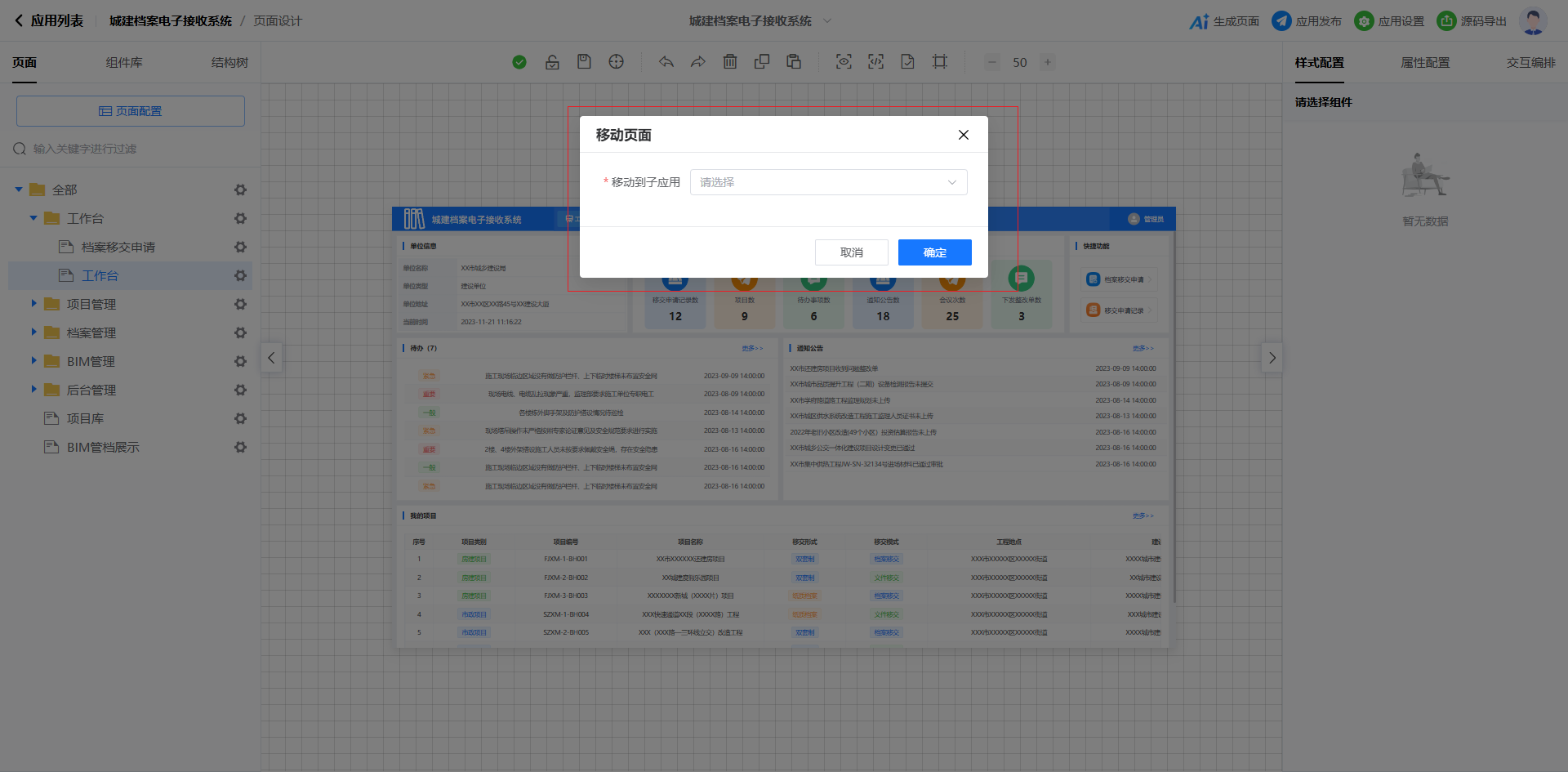Viewport: 1568px width, 772px height.
Task: Click the 取消 button
Action: click(x=851, y=252)
